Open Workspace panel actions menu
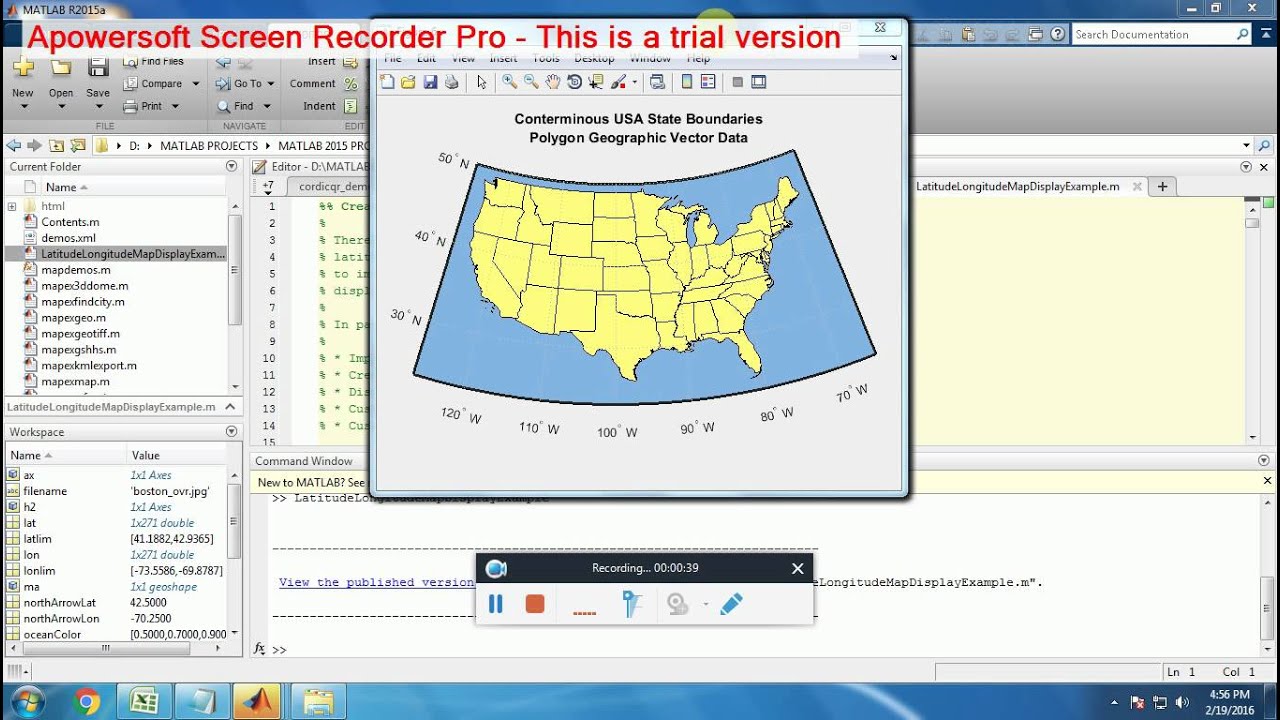 (232, 432)
